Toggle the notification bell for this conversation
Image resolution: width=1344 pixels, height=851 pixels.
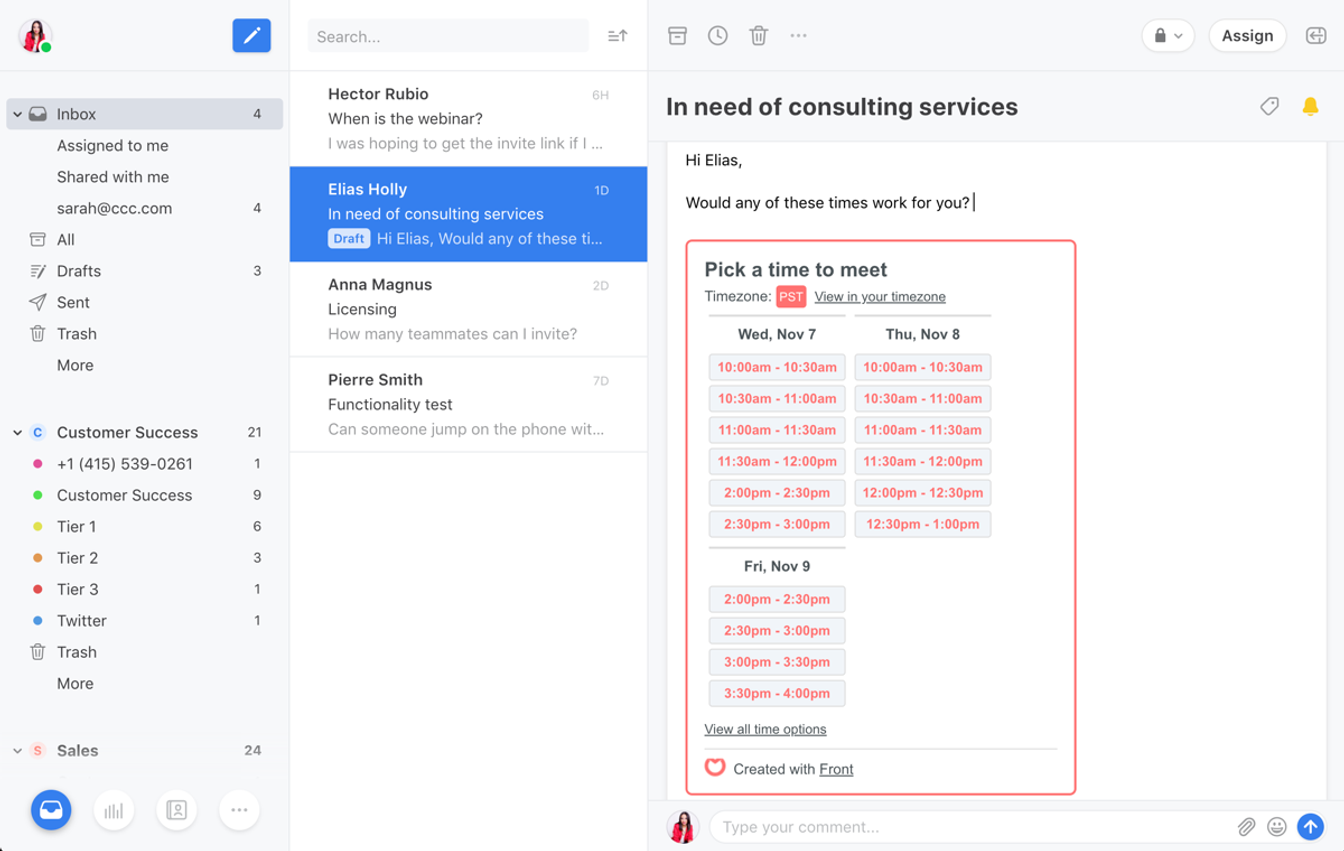click(1312, 105)
